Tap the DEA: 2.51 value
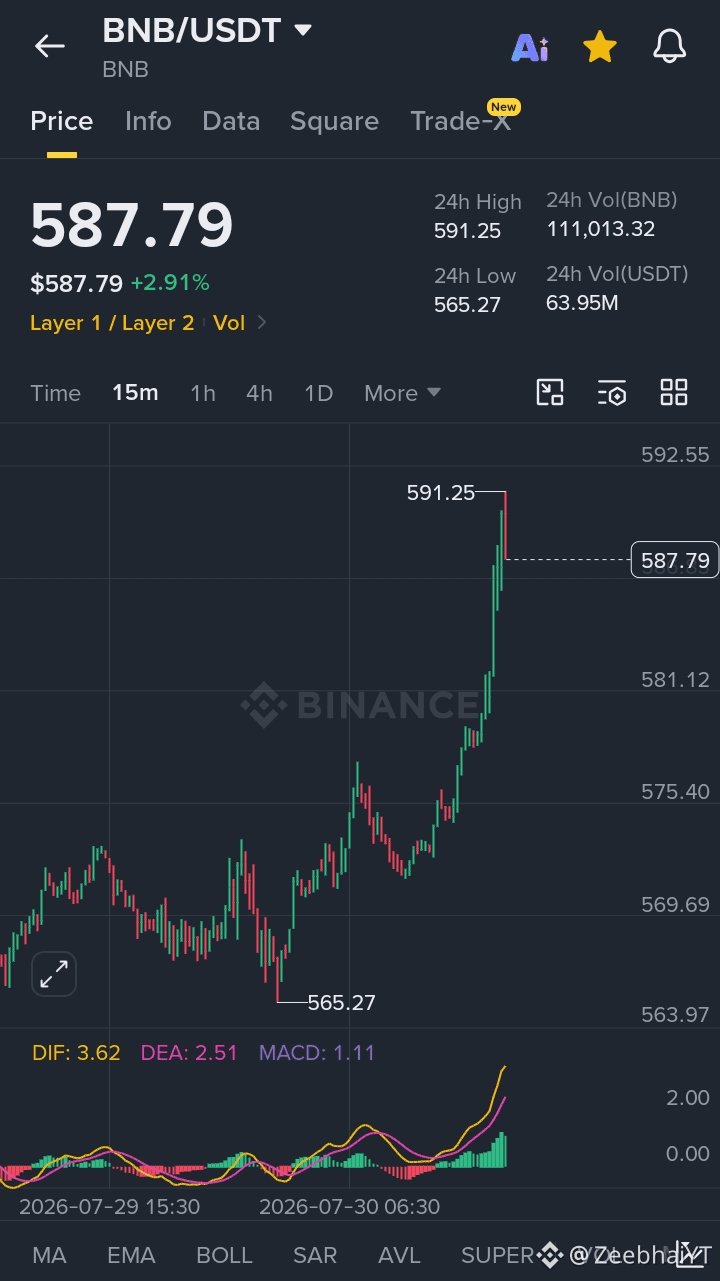Viewport: 720px width, 1281px height. click(x=189, y=1052)
